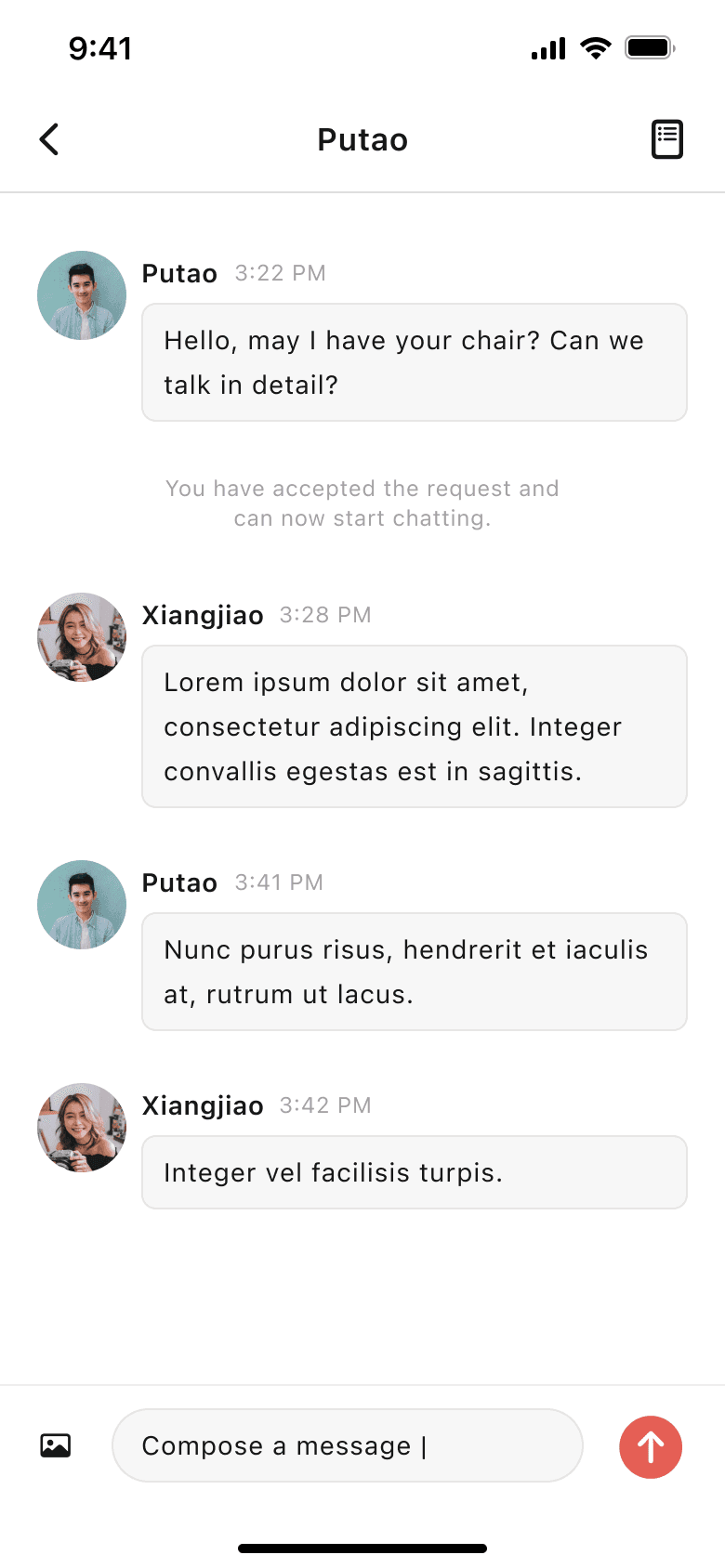Open the notes list icon in header

666,139
